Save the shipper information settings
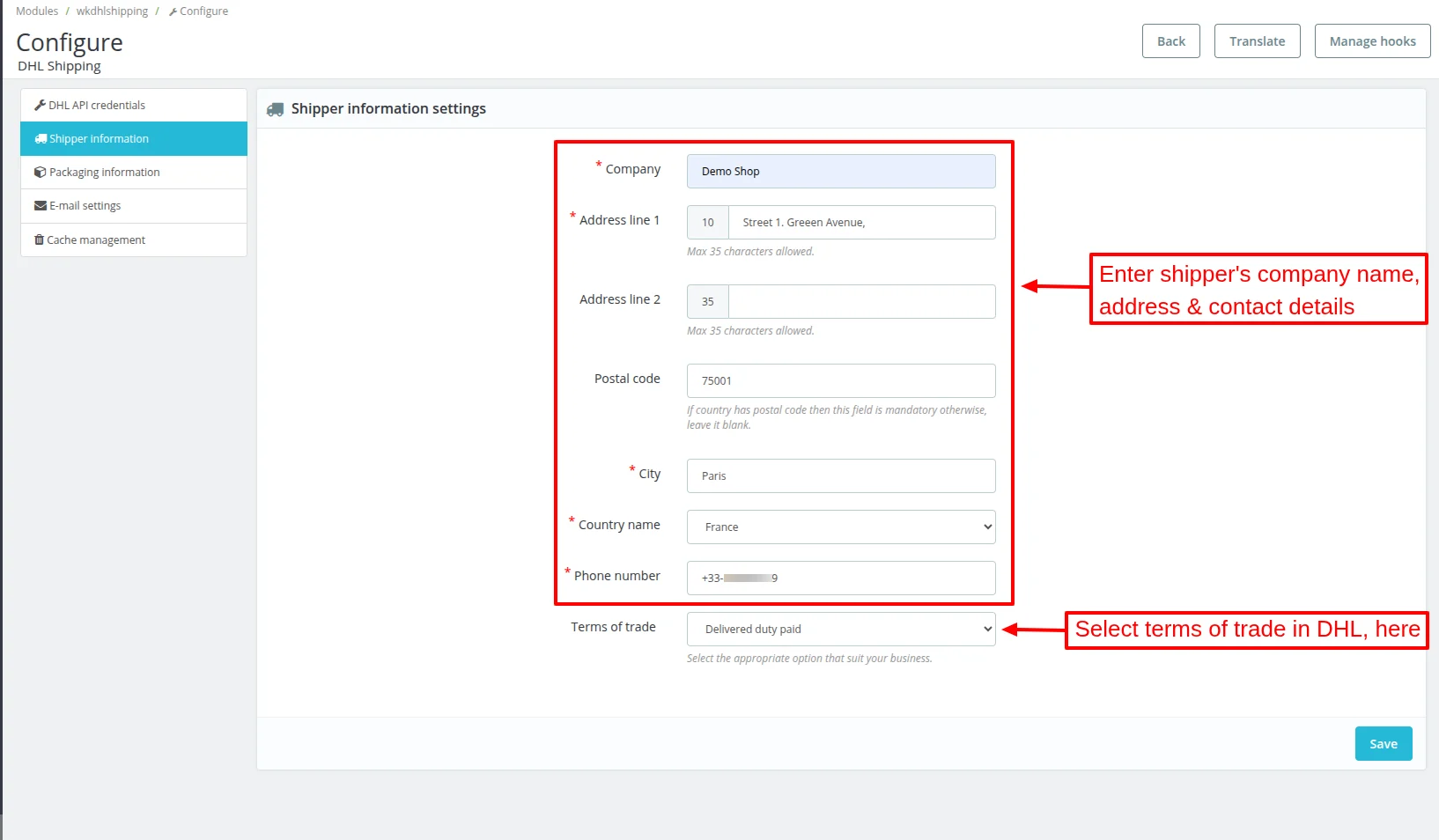The image size is (1439, 840). click(x=1383, y=744)
